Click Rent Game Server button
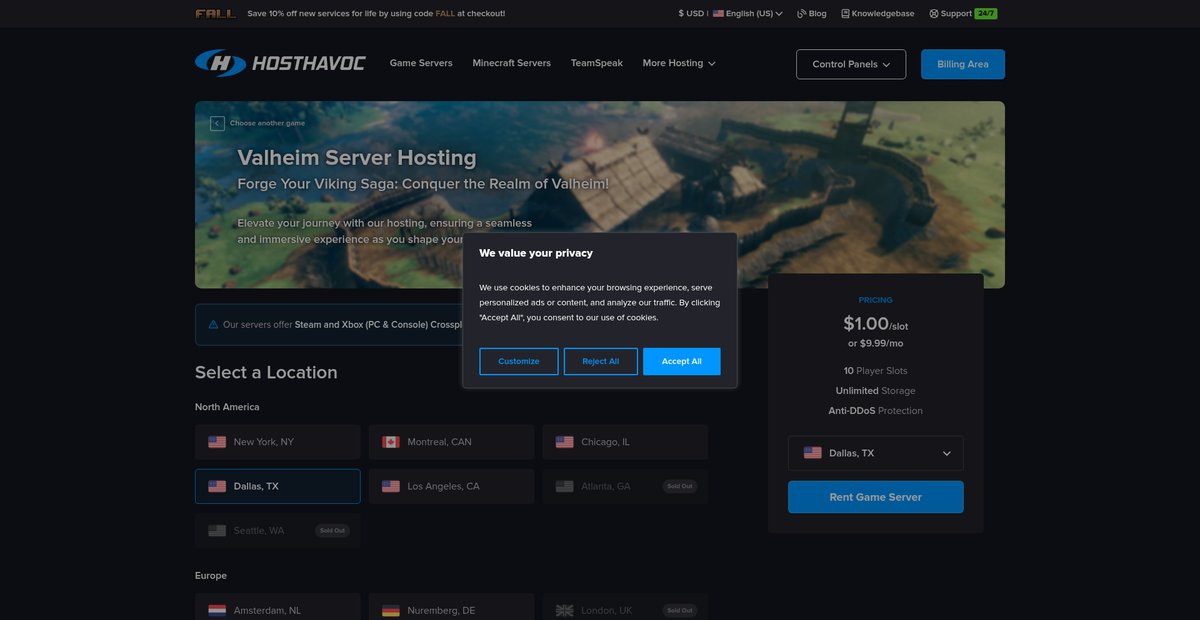This screenshot has height=620, width=1200. (876, 497)
